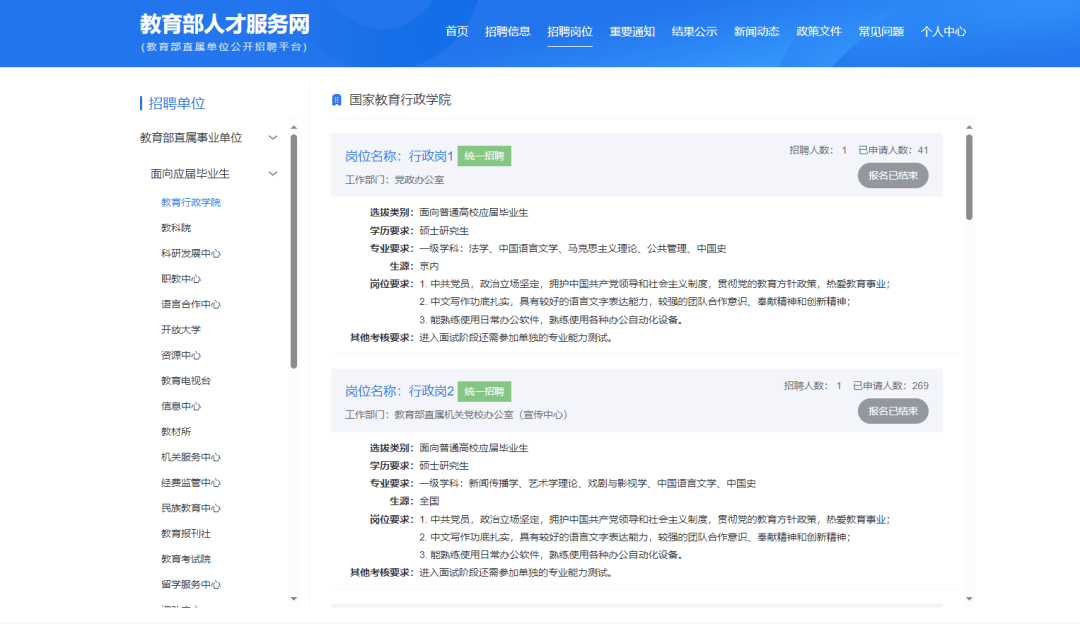Screen dimensions: 1080x624
Task: Select 教科院 in the sidebar
Action: [x=176, y=228]
